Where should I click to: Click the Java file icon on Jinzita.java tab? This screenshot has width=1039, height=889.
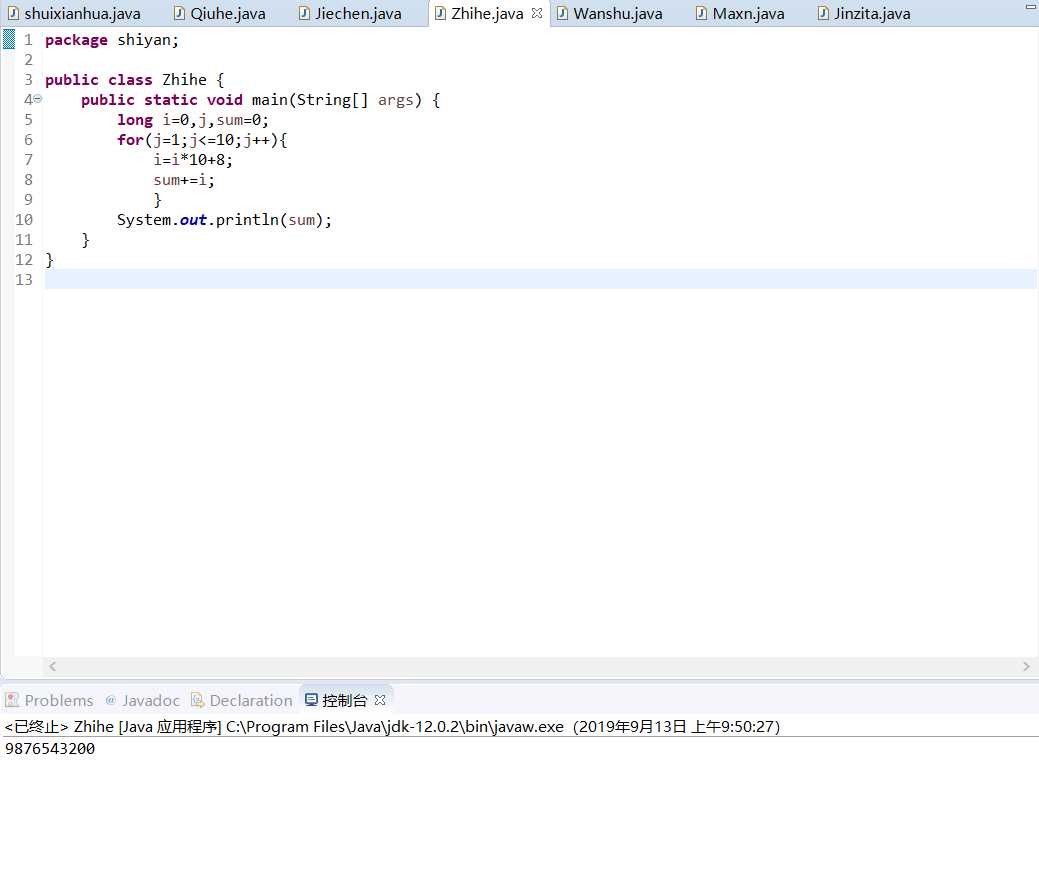point(823,13)
